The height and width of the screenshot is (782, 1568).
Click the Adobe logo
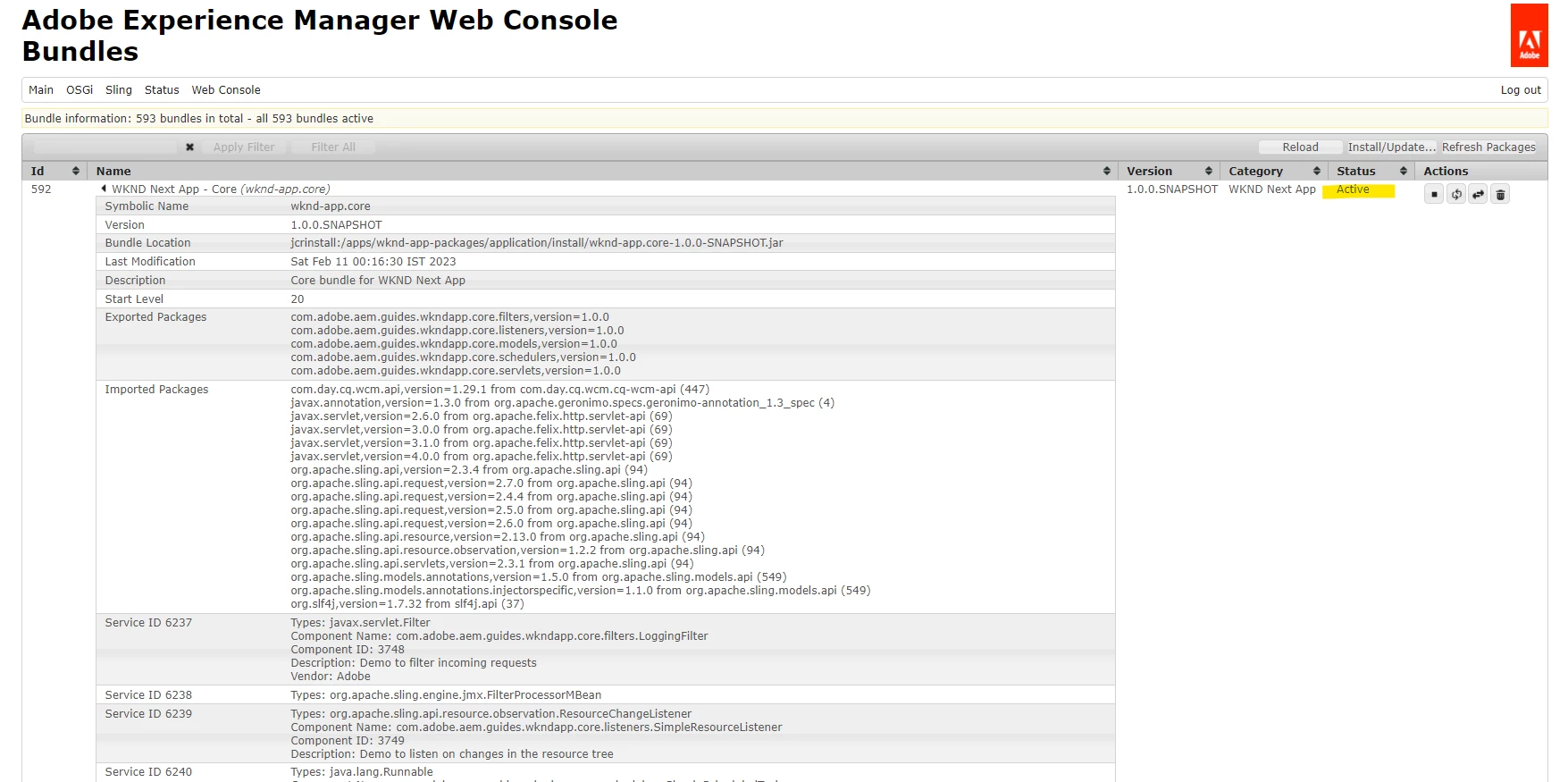coord(1529,36)
